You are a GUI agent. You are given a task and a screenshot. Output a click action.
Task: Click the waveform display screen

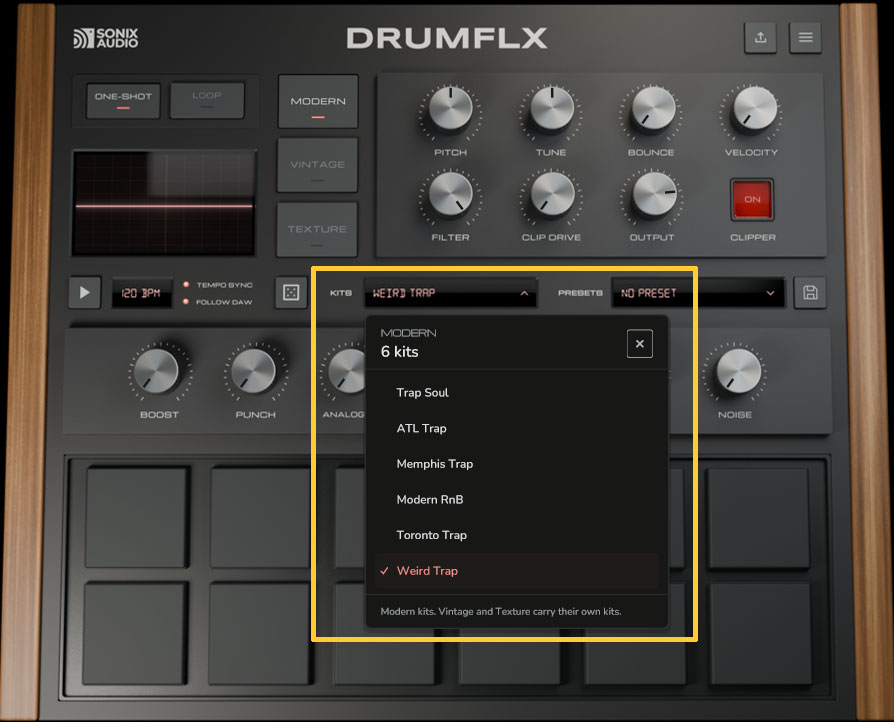tap(164, 203)
